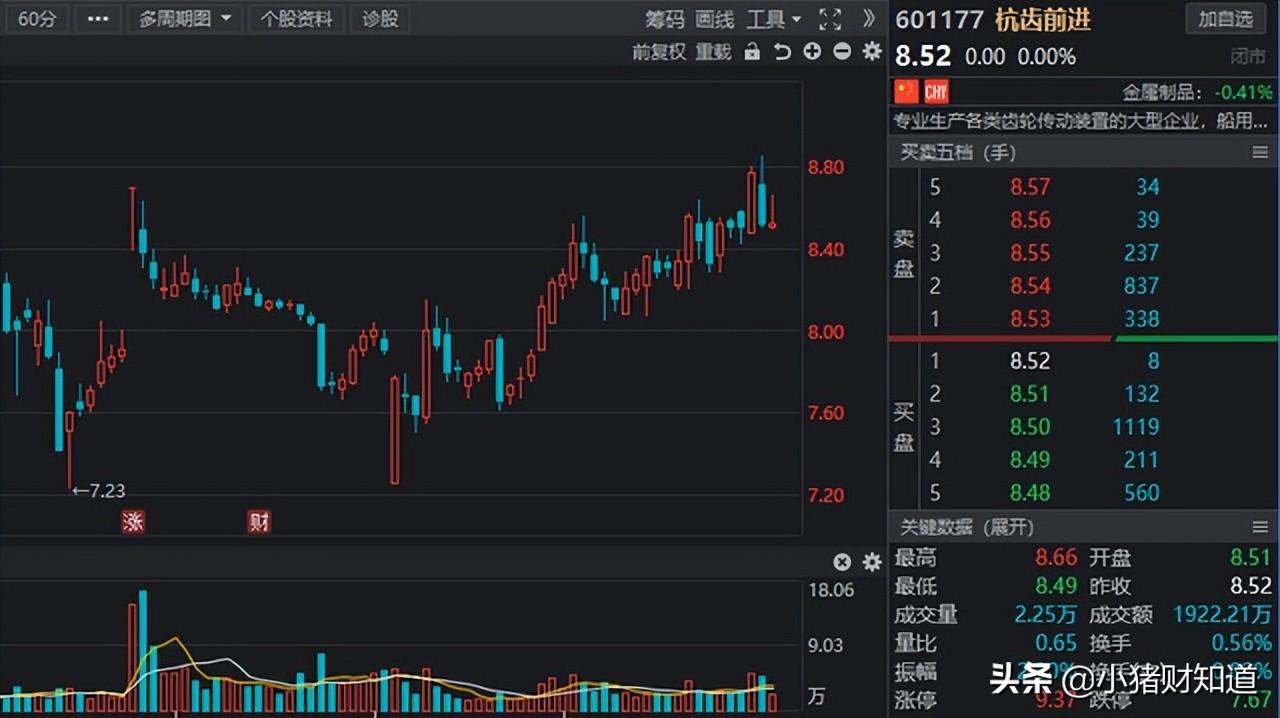Image resolution: width=1280 pixels, height=718 pixels.
Task: Enter fullscreen with the expand arrows icon
Action: pyautogui.click(x=829, y=18)
